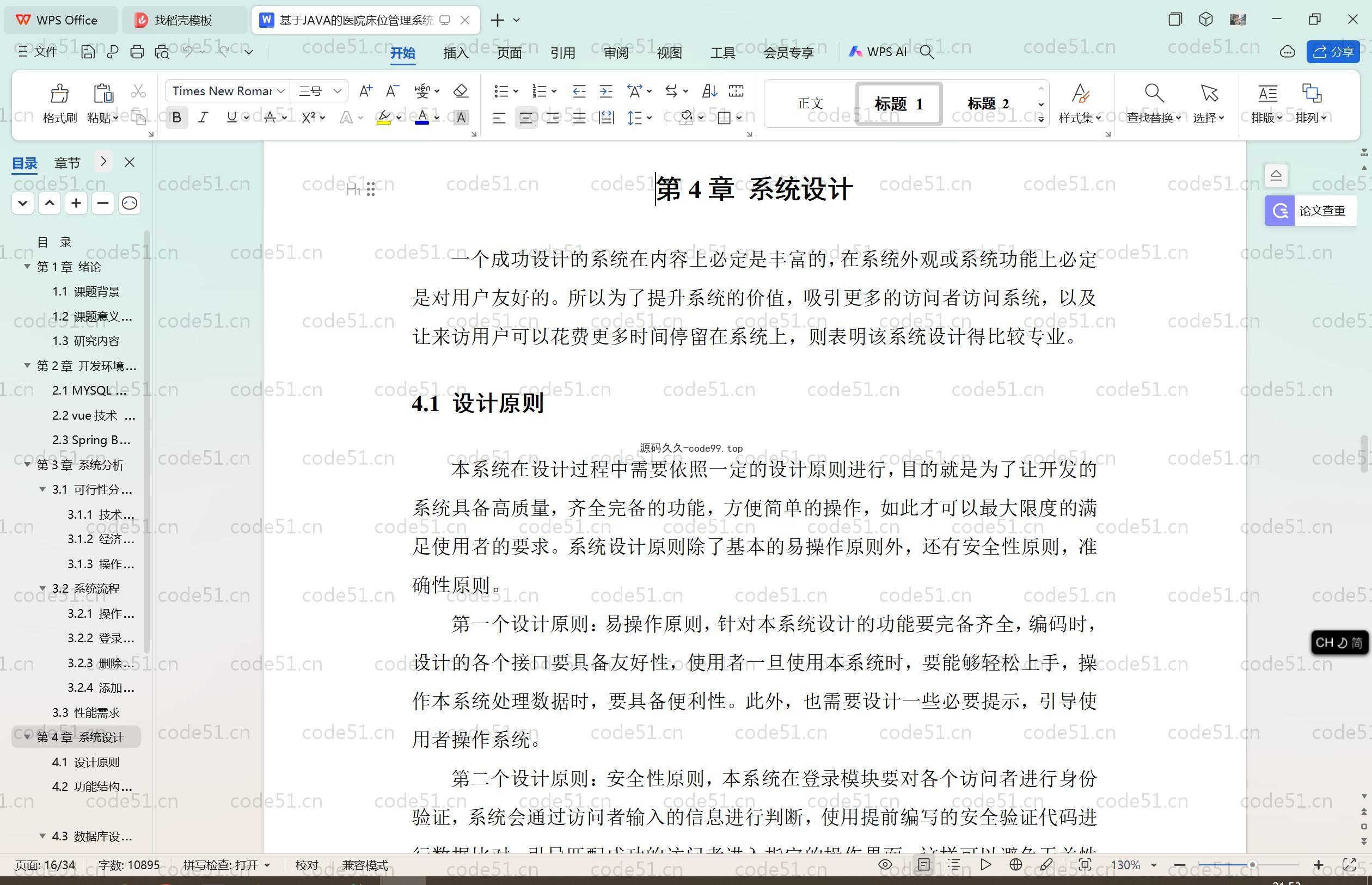The height and width of the screenshot is (885, 1372).
Task: Switch to outline view icon in status bar
Action: pos(954,864)
